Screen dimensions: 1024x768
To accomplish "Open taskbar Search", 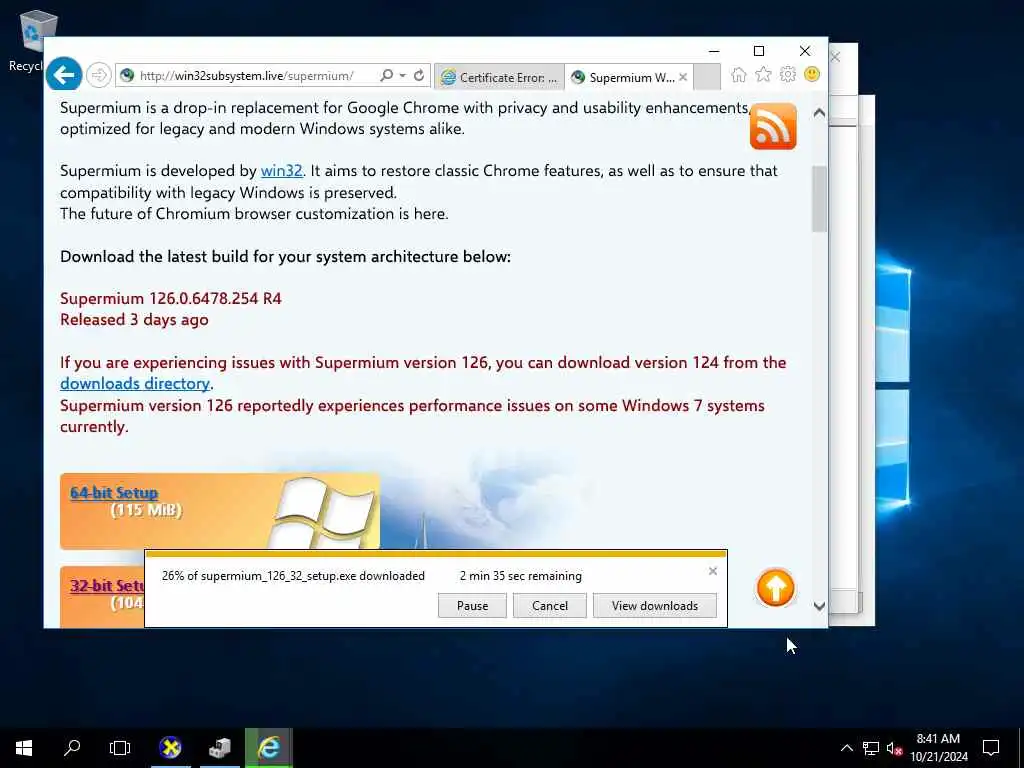I will point(72,748).
